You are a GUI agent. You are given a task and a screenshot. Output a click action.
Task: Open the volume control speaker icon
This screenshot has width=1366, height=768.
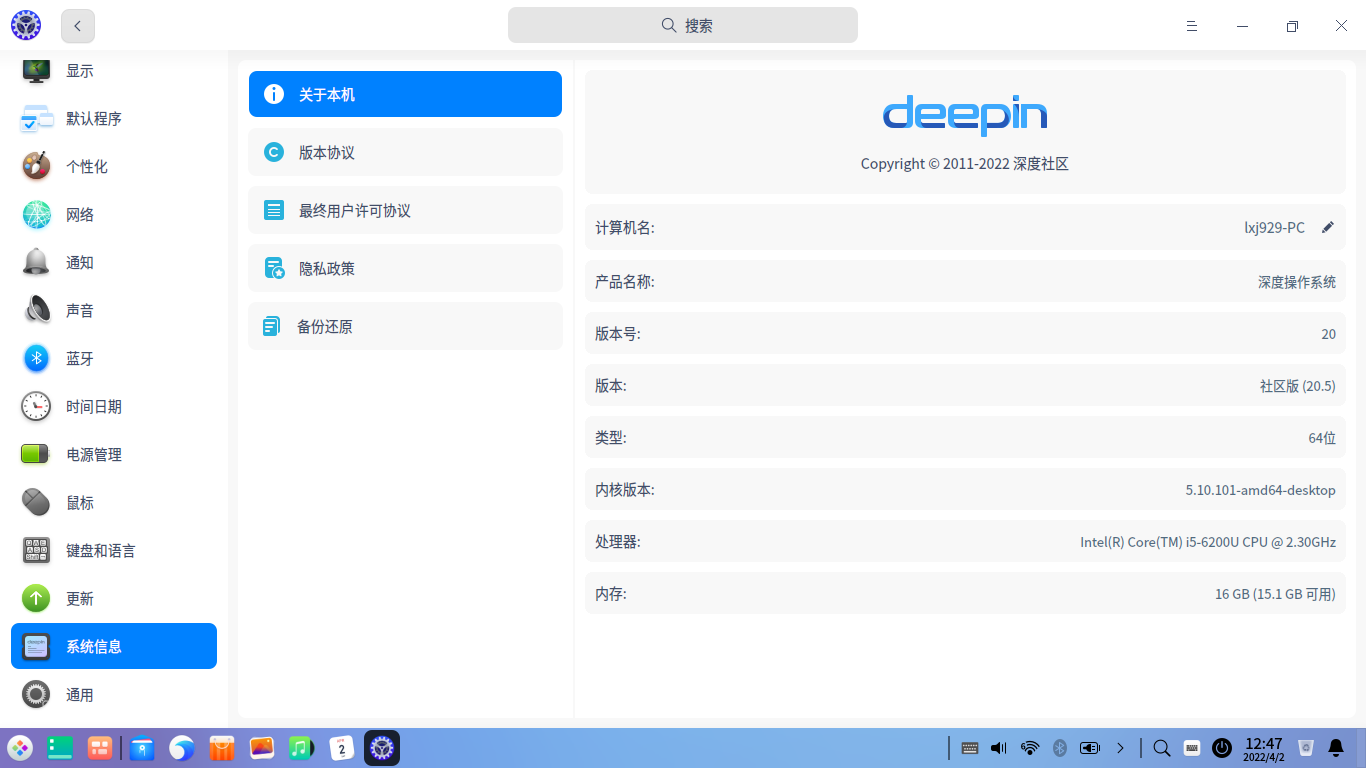(x=997, y=747)
